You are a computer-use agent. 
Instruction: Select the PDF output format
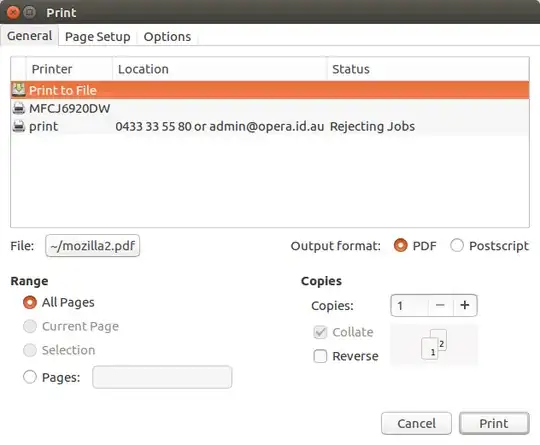pyautogui.click(x=400, y=246)
